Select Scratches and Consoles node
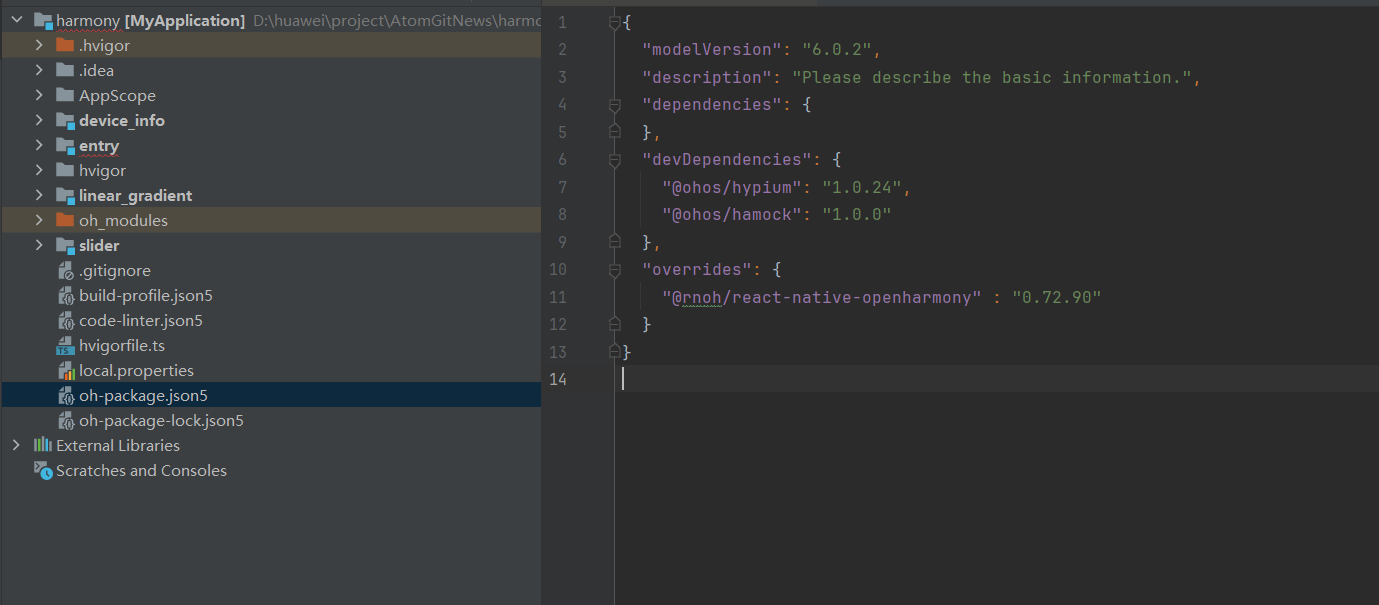Screen dimensions: 1379x605 tap(141, 470)
